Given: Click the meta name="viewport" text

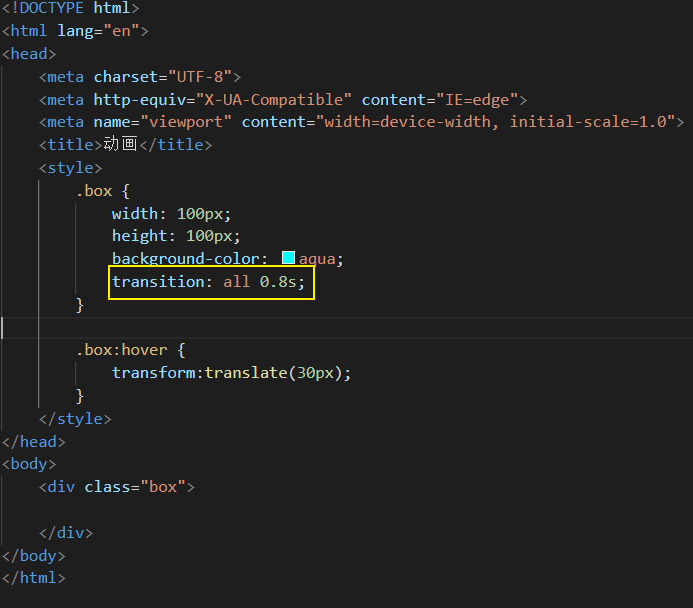Looking at the screenshot, I should 135,122.
